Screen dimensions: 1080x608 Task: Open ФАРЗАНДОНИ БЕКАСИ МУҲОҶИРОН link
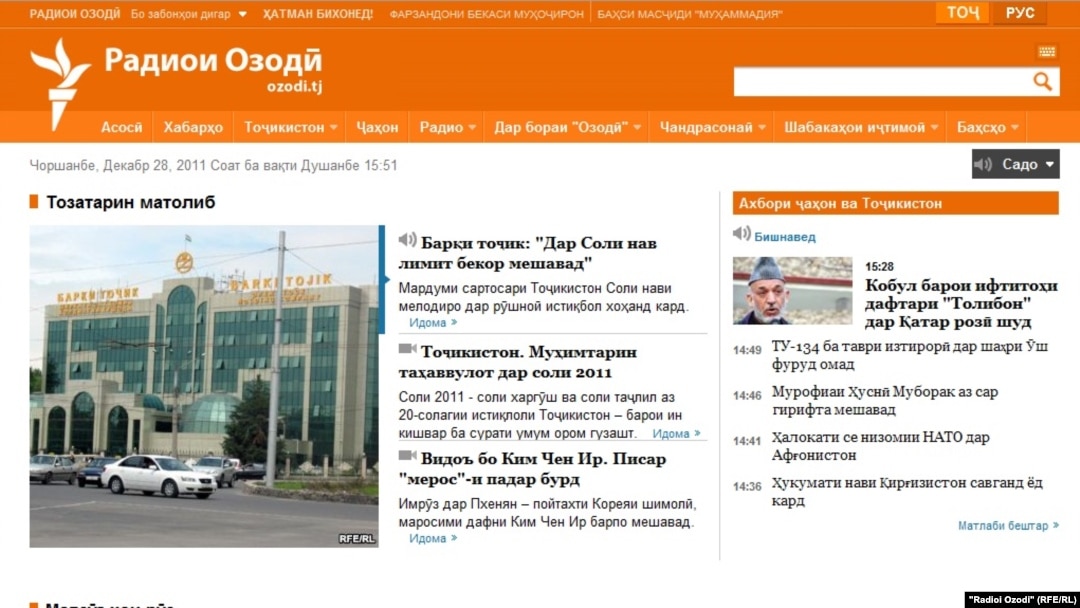(486, 14)
